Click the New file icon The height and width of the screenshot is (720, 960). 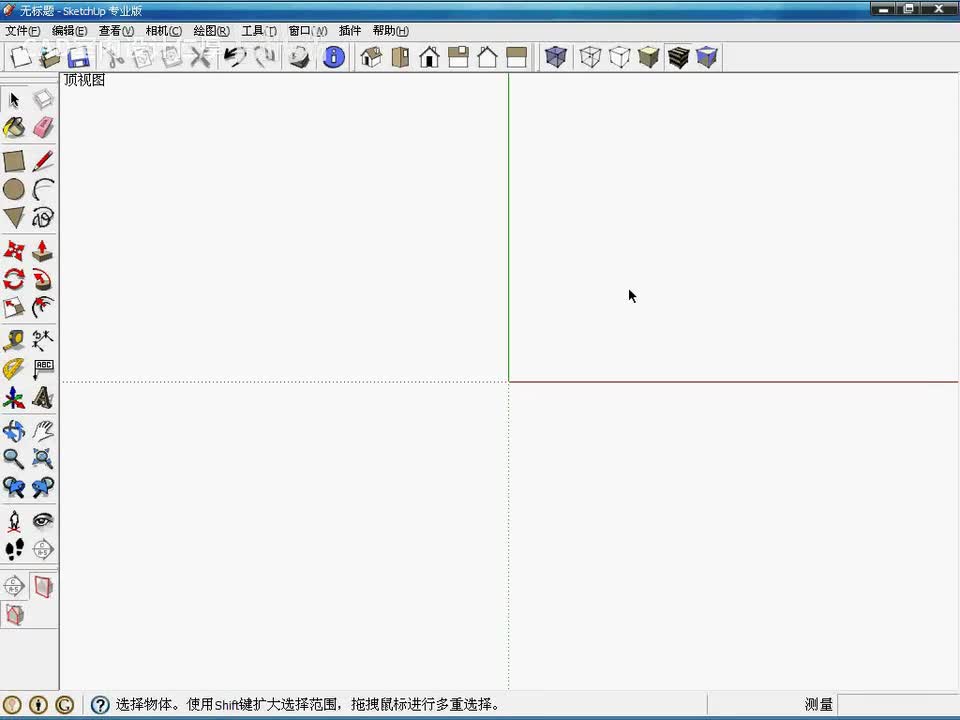click(20, 58)
